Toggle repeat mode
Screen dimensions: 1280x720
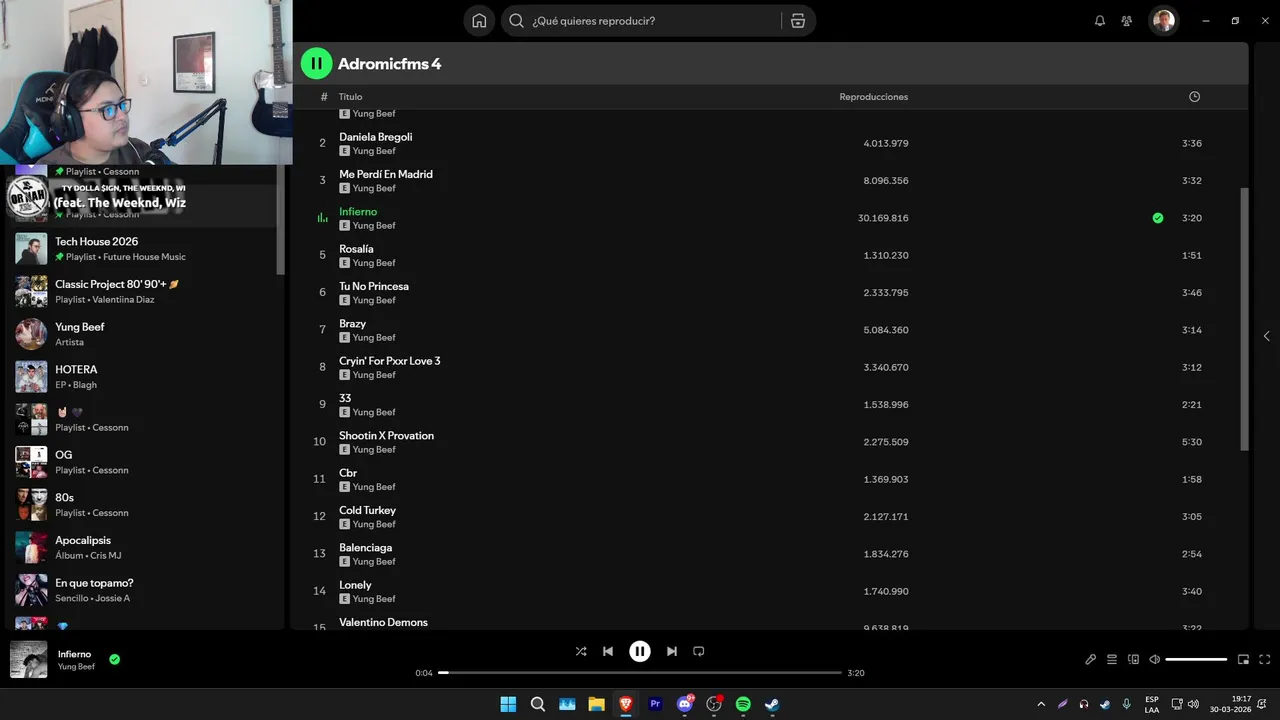click(x=699, y=651)
